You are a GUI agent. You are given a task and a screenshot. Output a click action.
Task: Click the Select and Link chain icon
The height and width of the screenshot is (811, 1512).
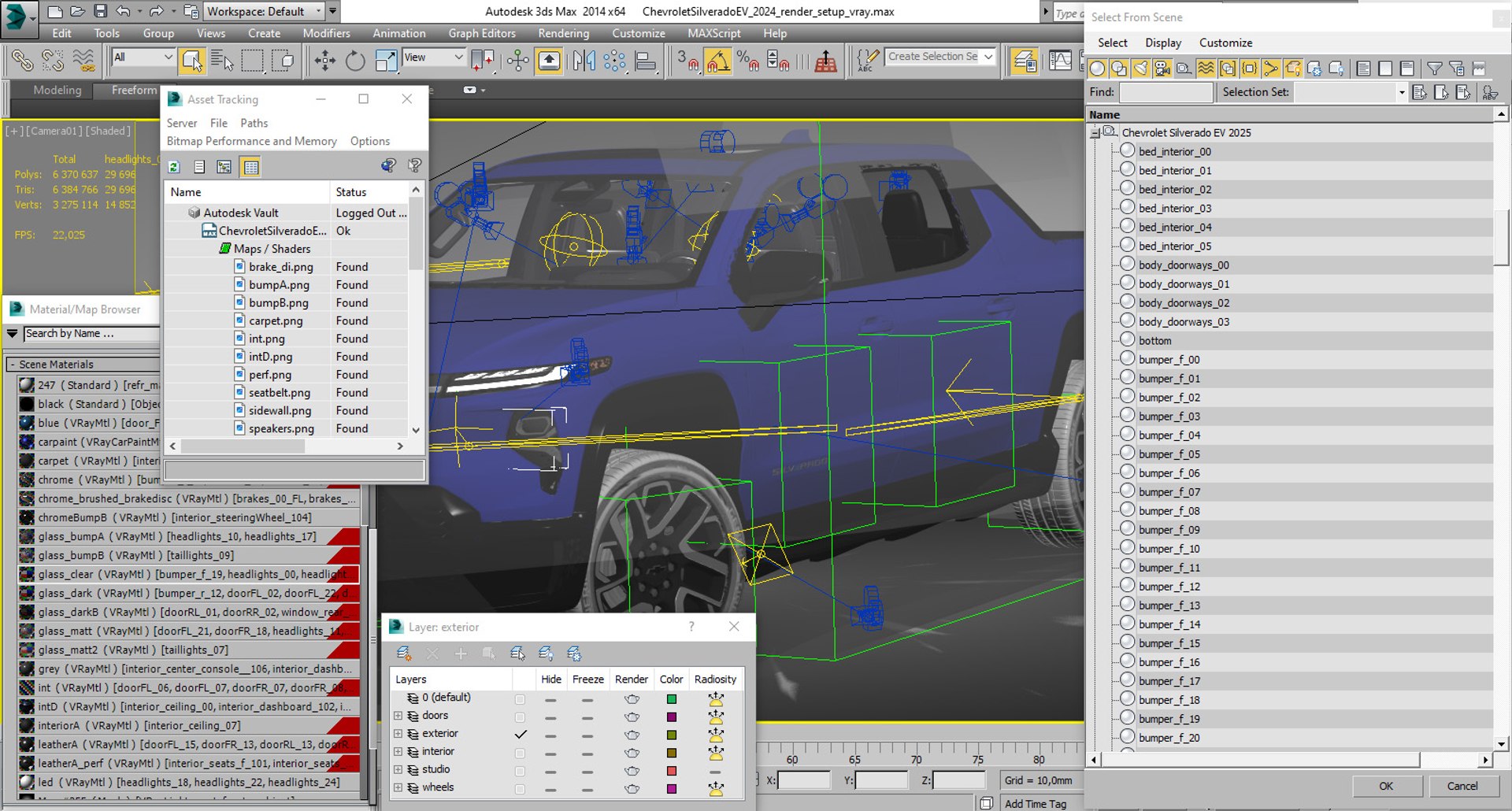coord(22,61)
